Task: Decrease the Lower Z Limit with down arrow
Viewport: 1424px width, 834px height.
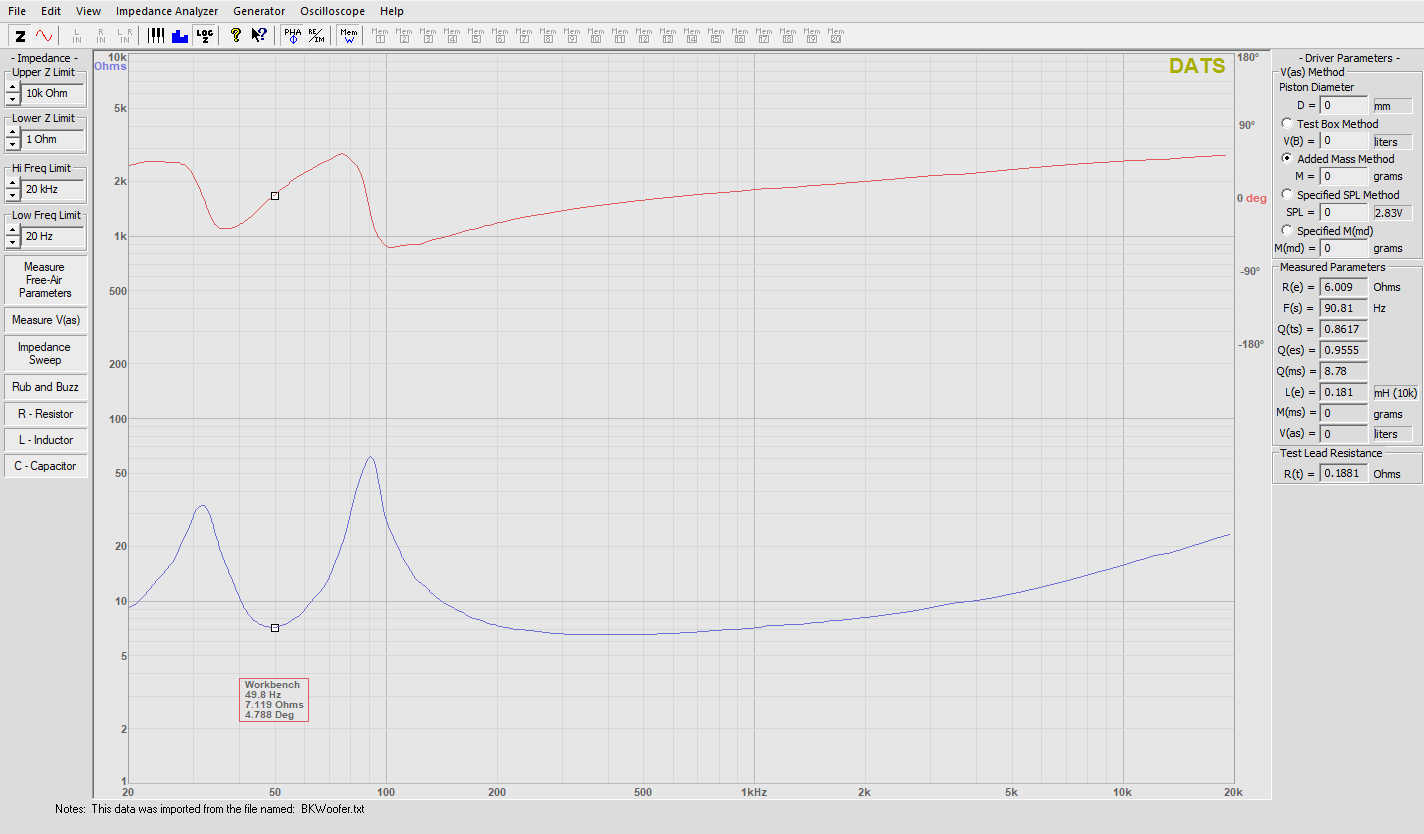Action: tap(12, 145)
